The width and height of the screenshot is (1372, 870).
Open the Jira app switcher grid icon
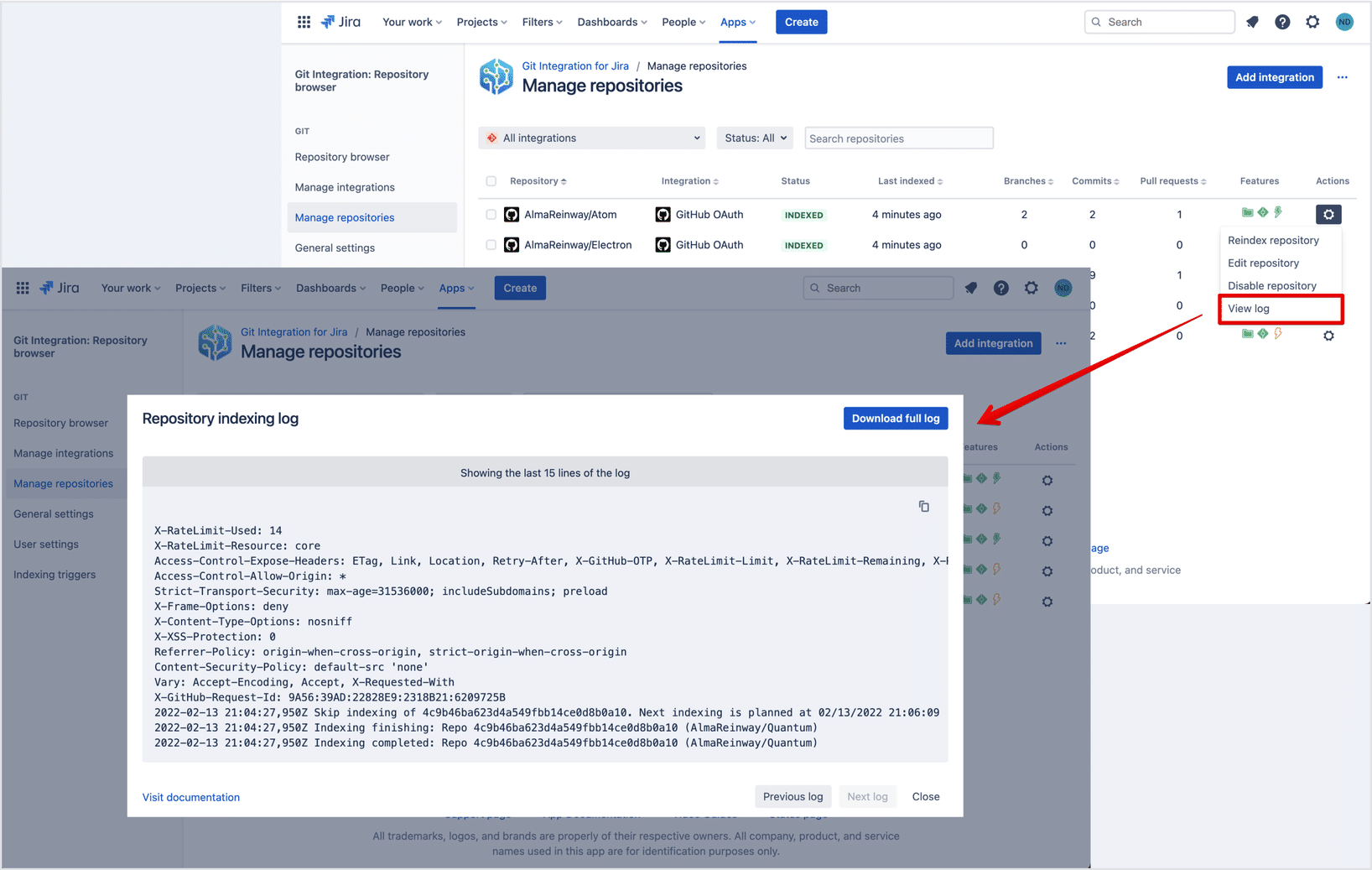pos(304,22)
